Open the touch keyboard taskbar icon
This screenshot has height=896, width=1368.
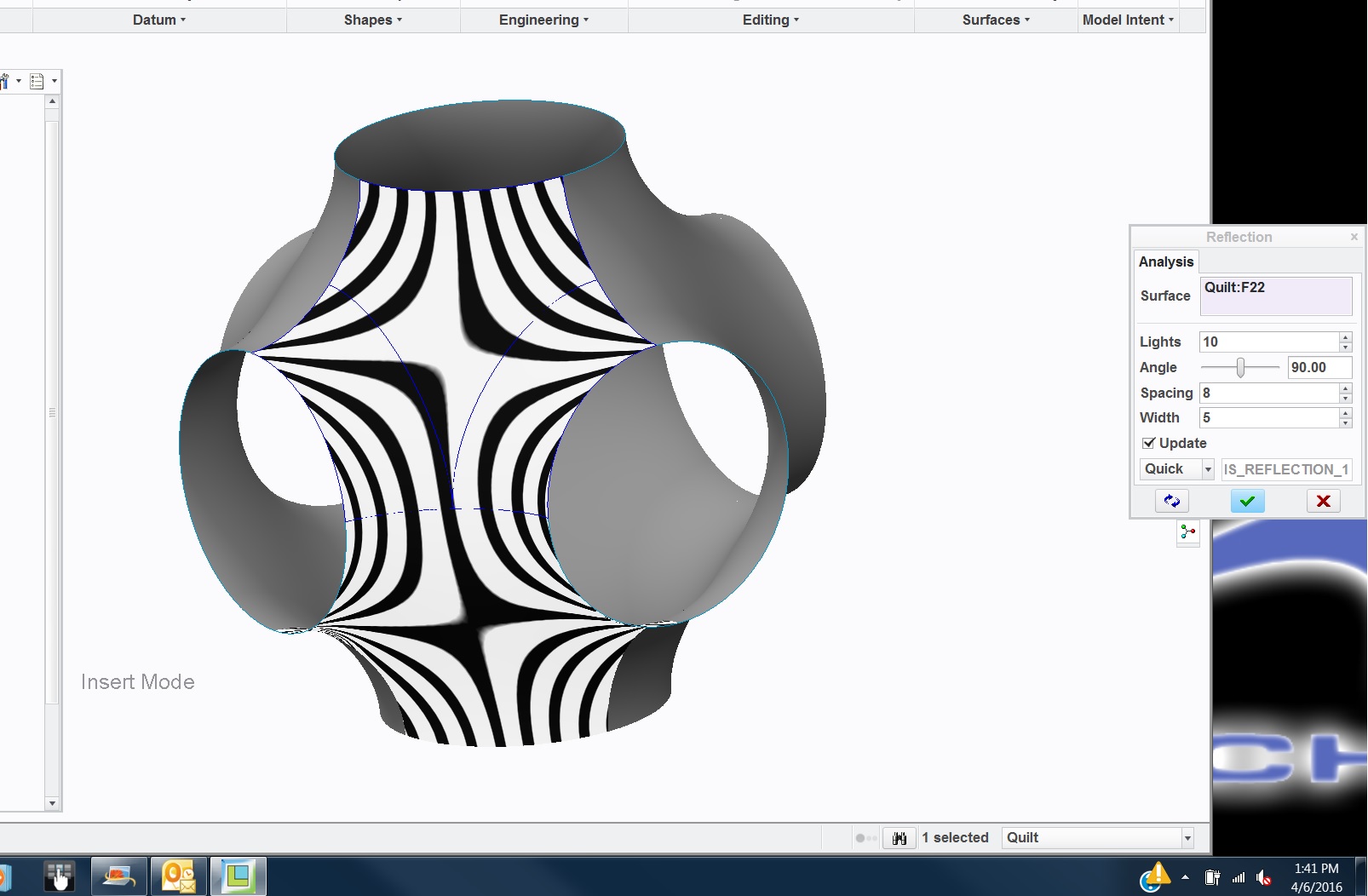pos(59,876)
